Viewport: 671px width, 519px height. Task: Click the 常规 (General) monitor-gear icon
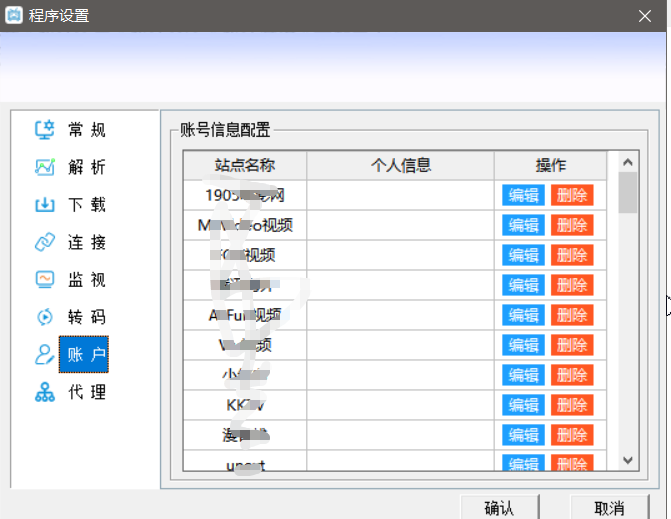tap(45, 130)
